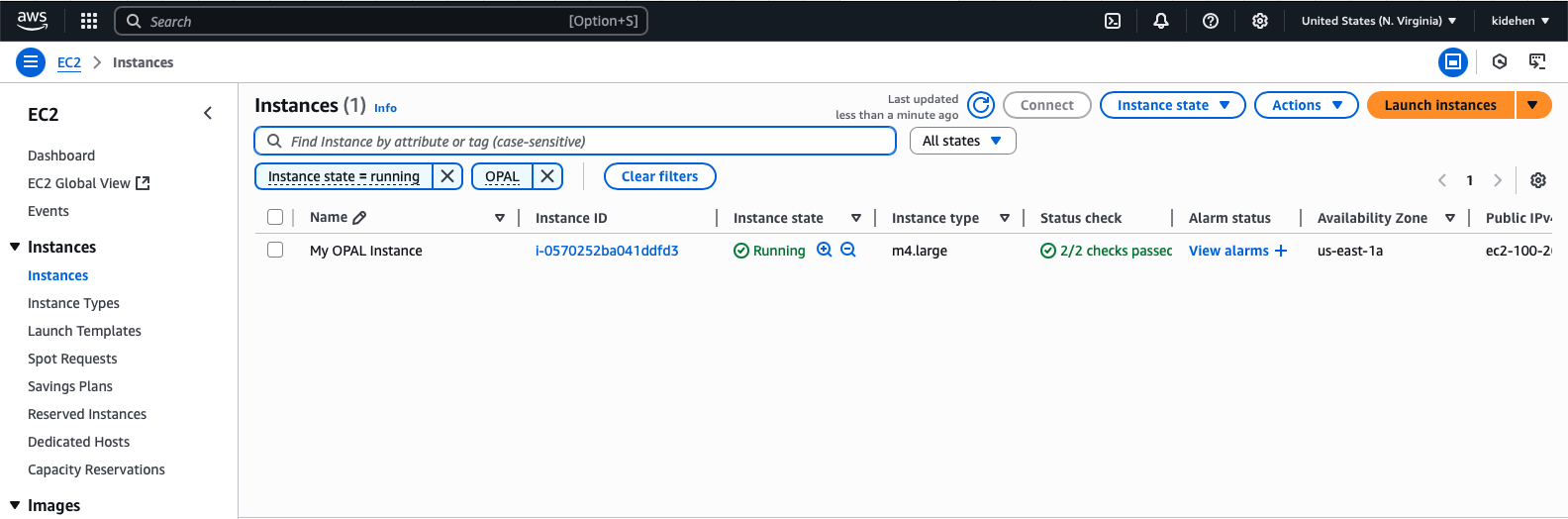Open Events in the sidebar

pos(49,211)
